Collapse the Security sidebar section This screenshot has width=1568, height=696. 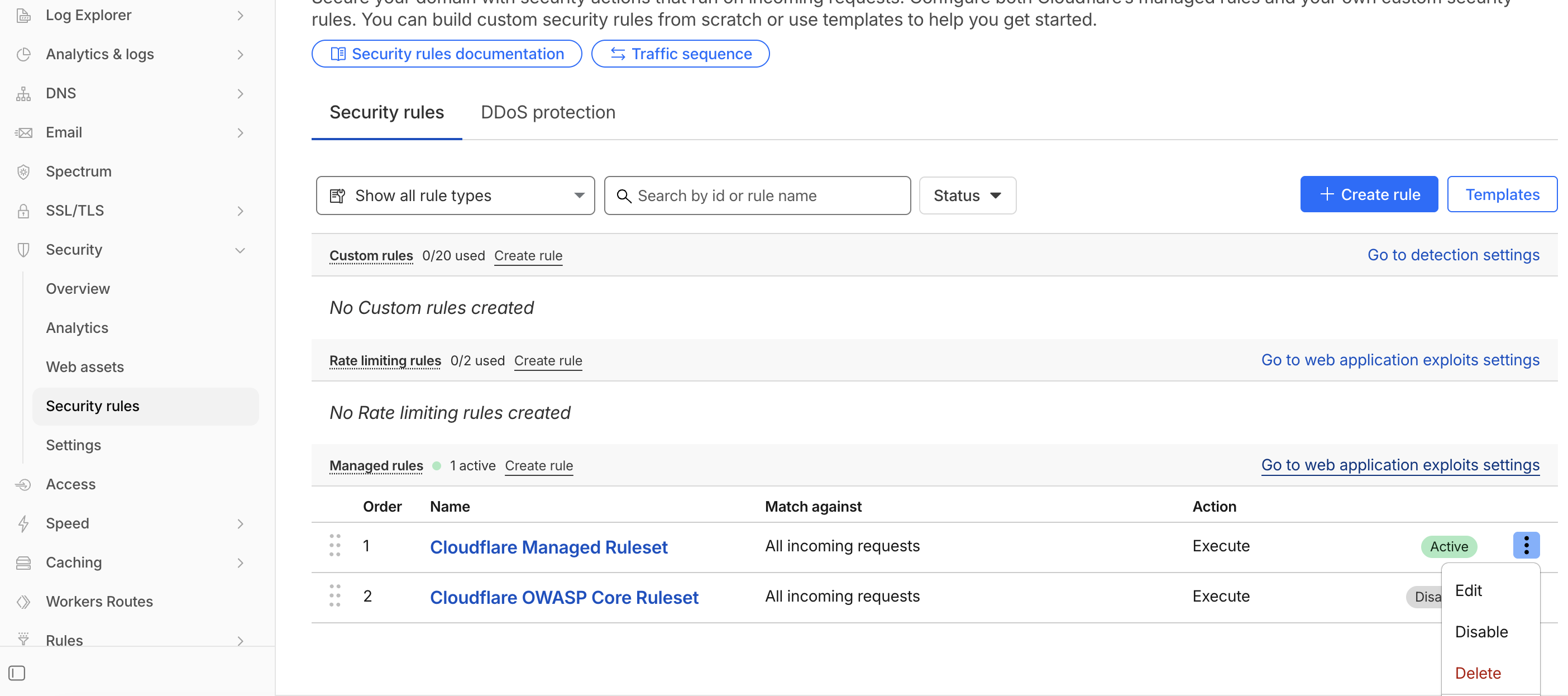tap(240, 250)
